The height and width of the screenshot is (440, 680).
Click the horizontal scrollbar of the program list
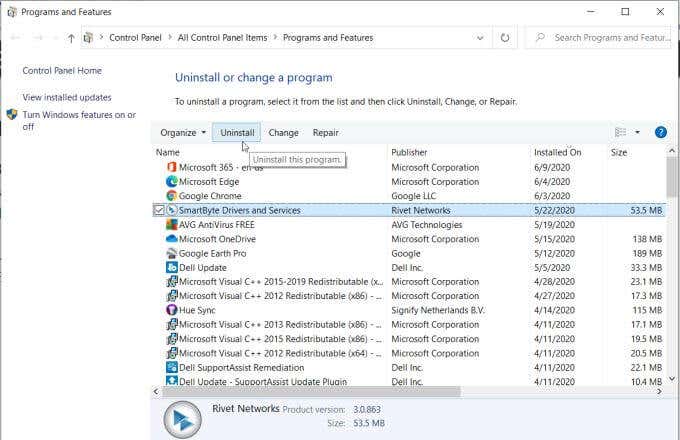[x=311, y=391]
